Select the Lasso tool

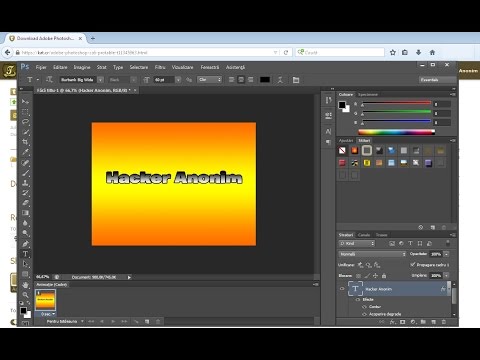[25, 122]
